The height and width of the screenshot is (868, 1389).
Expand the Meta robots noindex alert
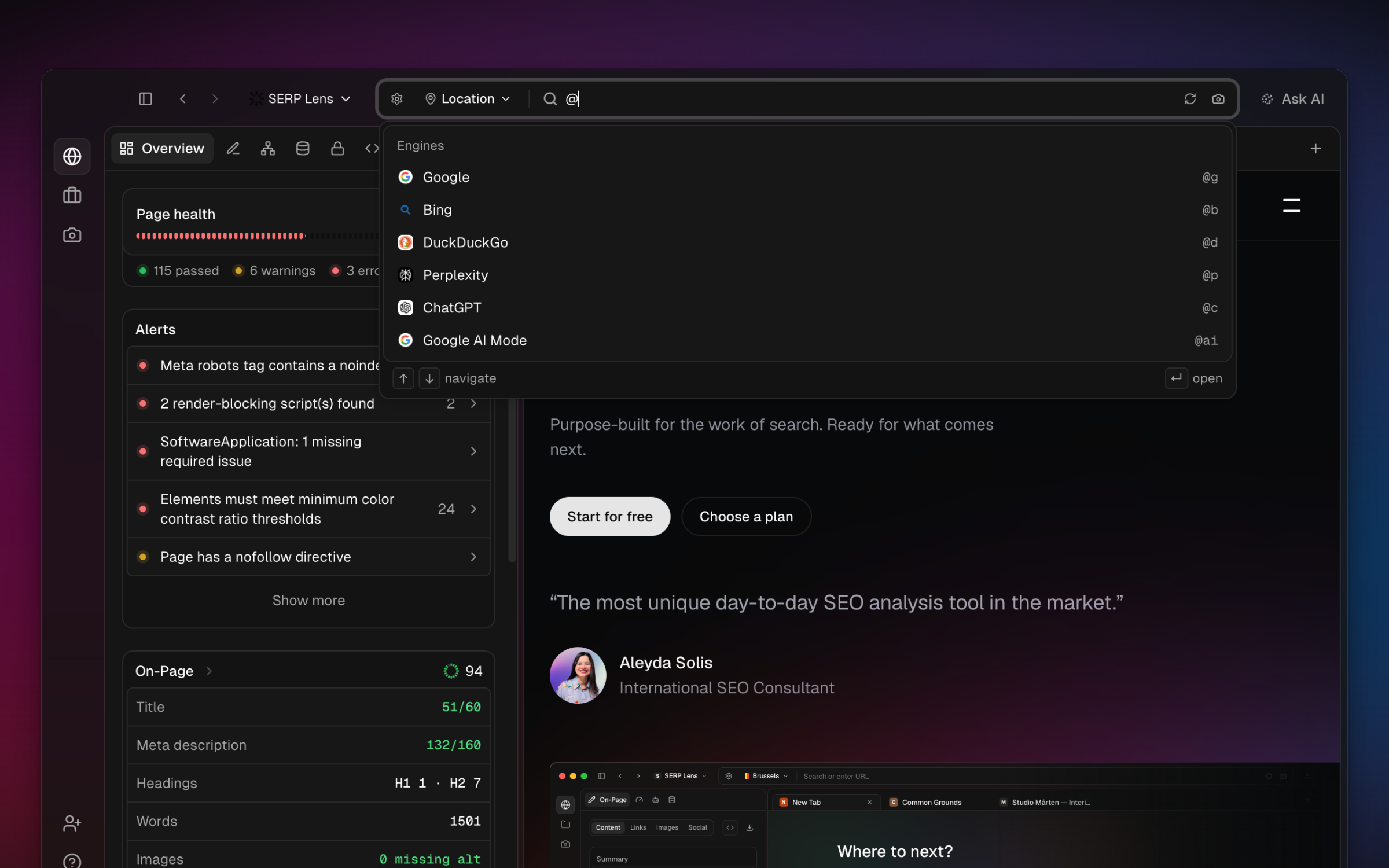[253, 366]
